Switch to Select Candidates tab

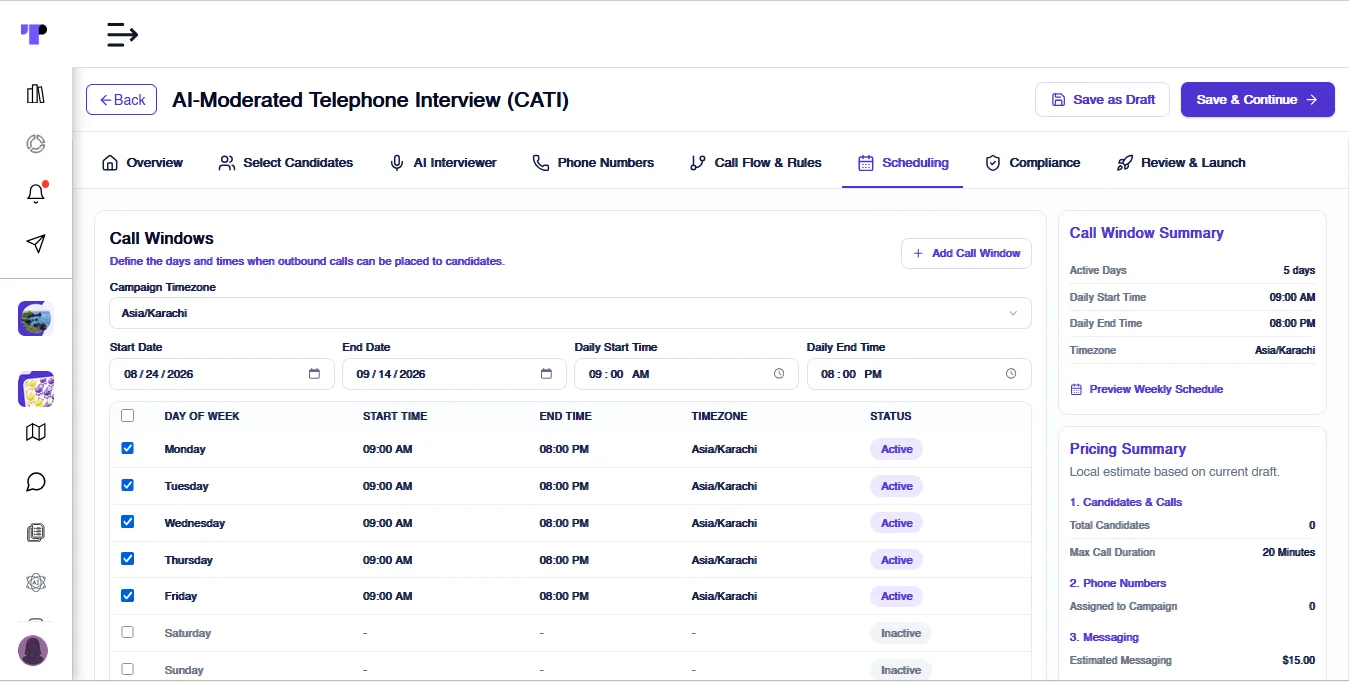(286, 162)
